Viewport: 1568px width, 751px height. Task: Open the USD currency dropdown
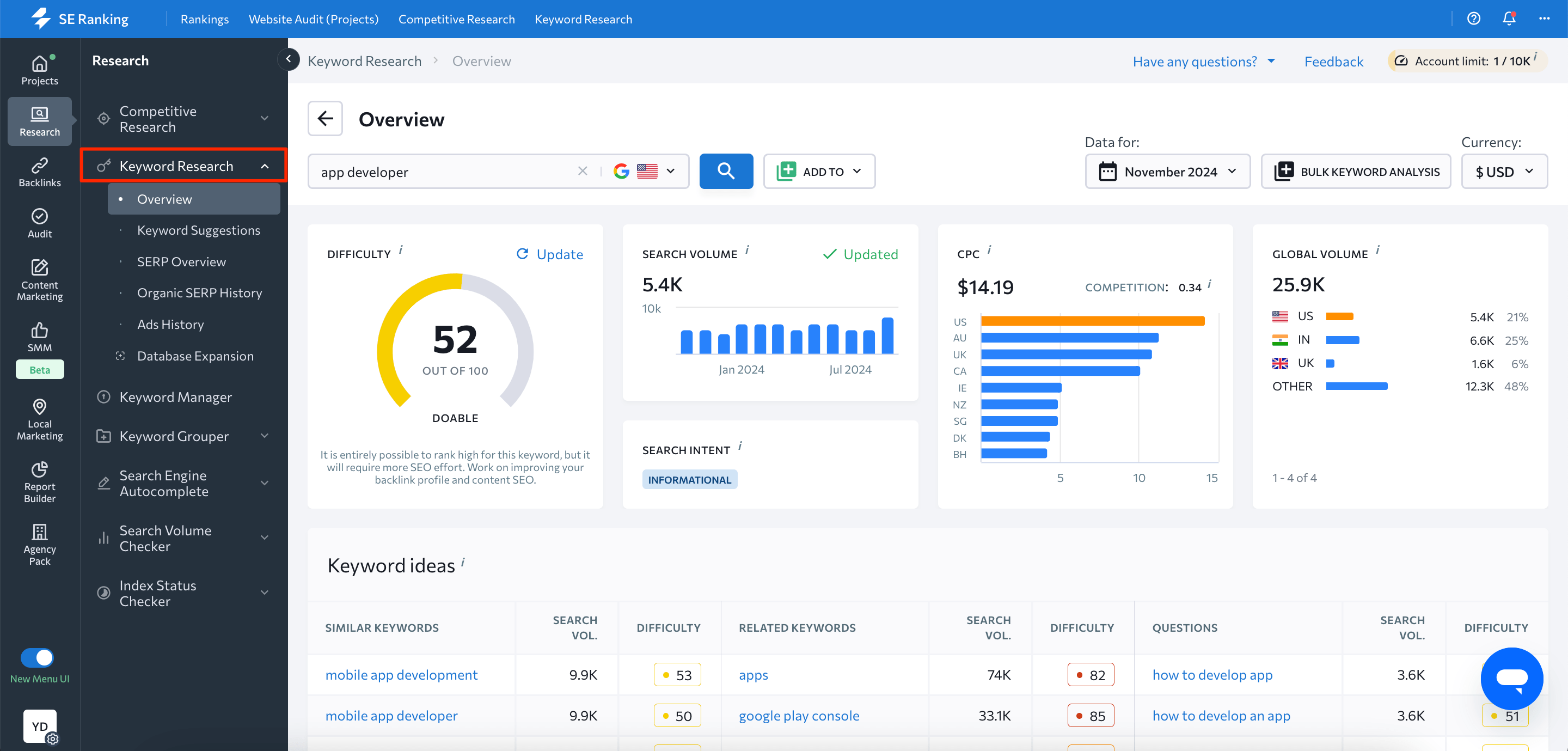(1503, 171)
